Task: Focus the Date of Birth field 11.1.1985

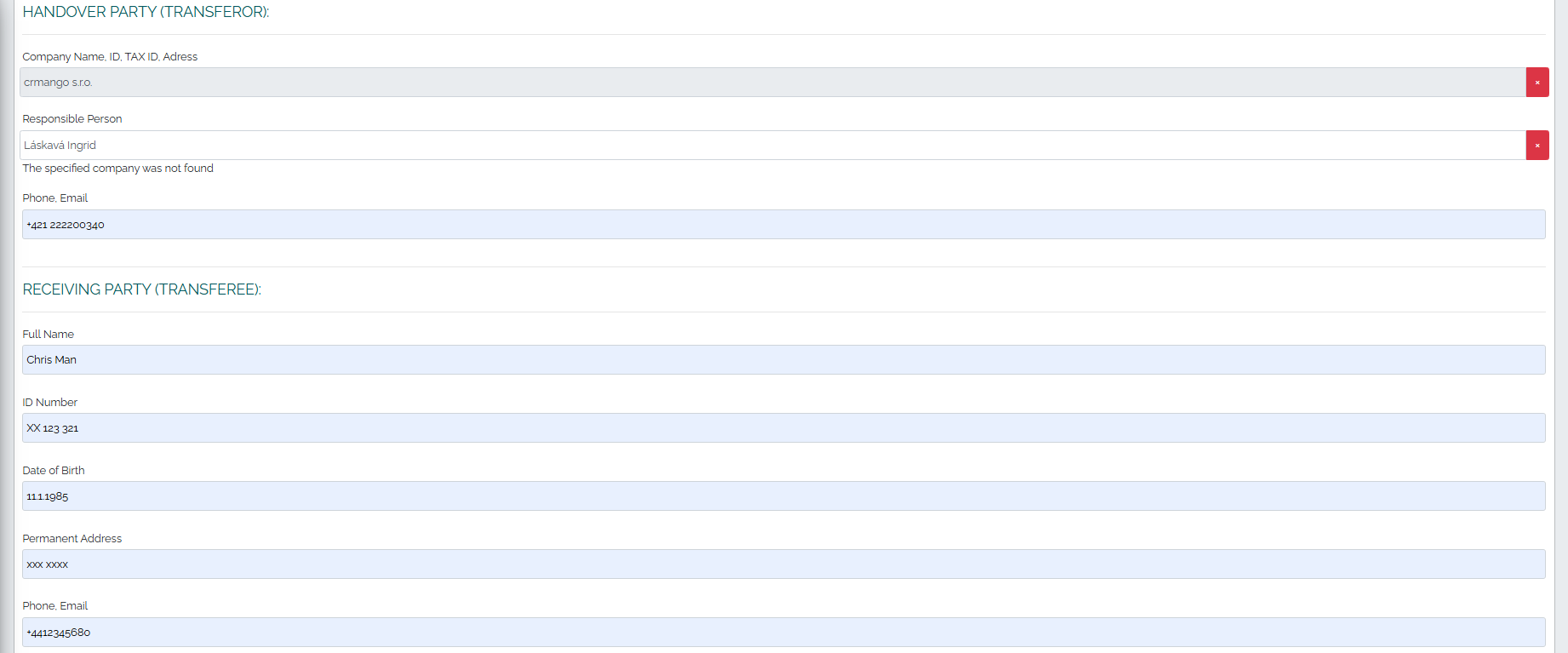Action: [x=783, y=496]
